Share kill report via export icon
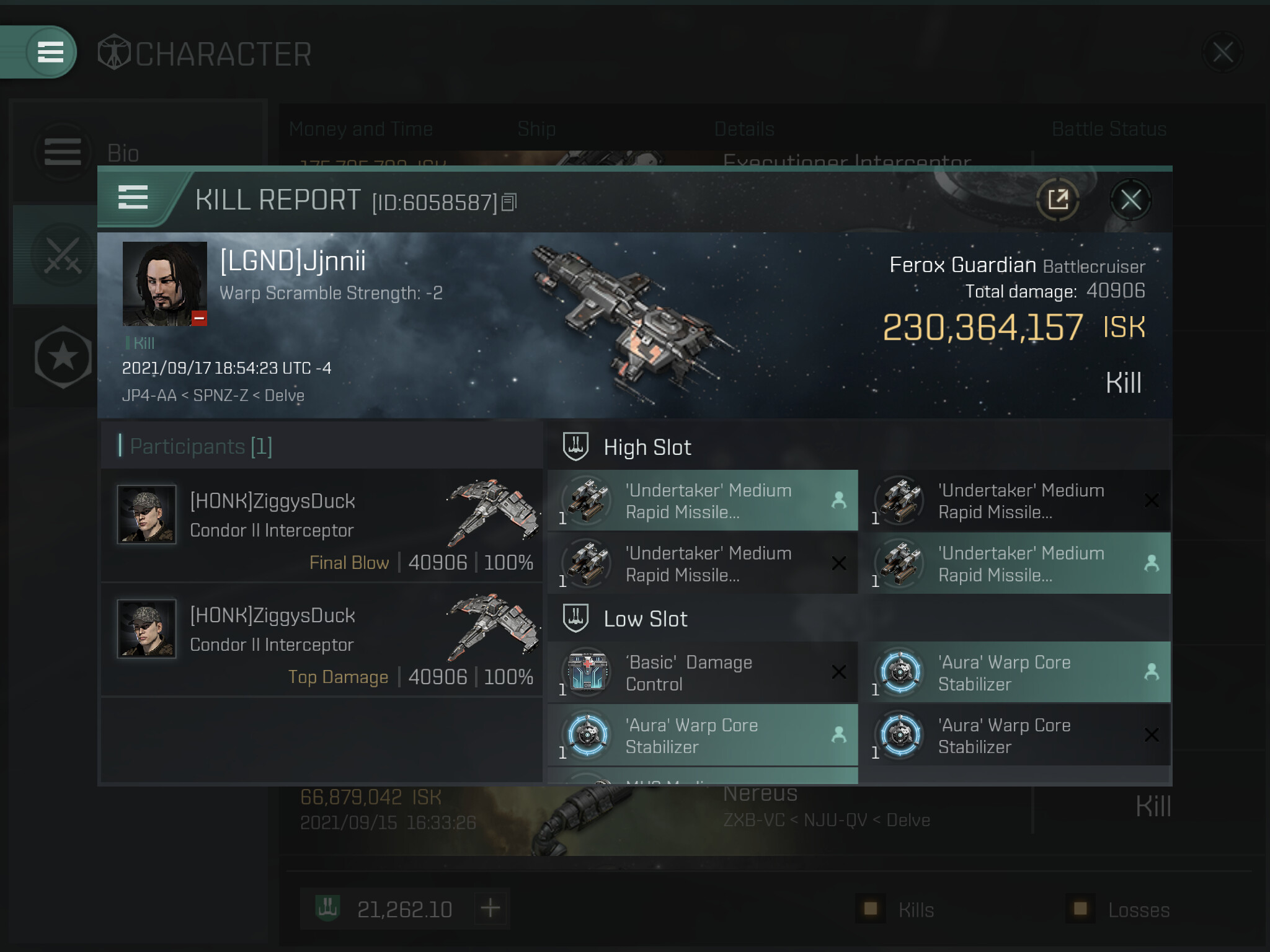This screenshot has width=1270, height=952. (x=1058, y=200)
